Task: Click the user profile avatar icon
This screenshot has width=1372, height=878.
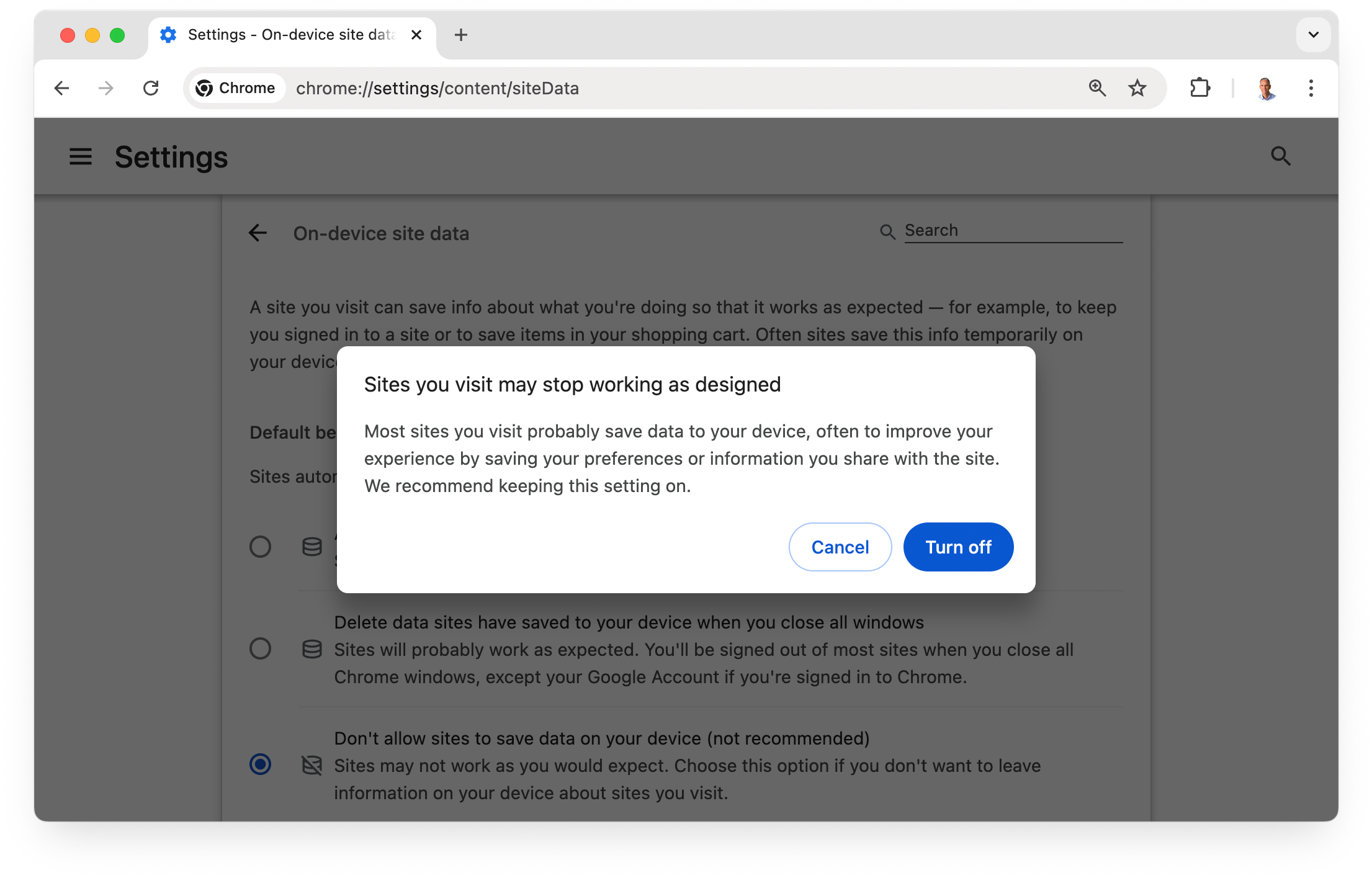Action: 1266,88
